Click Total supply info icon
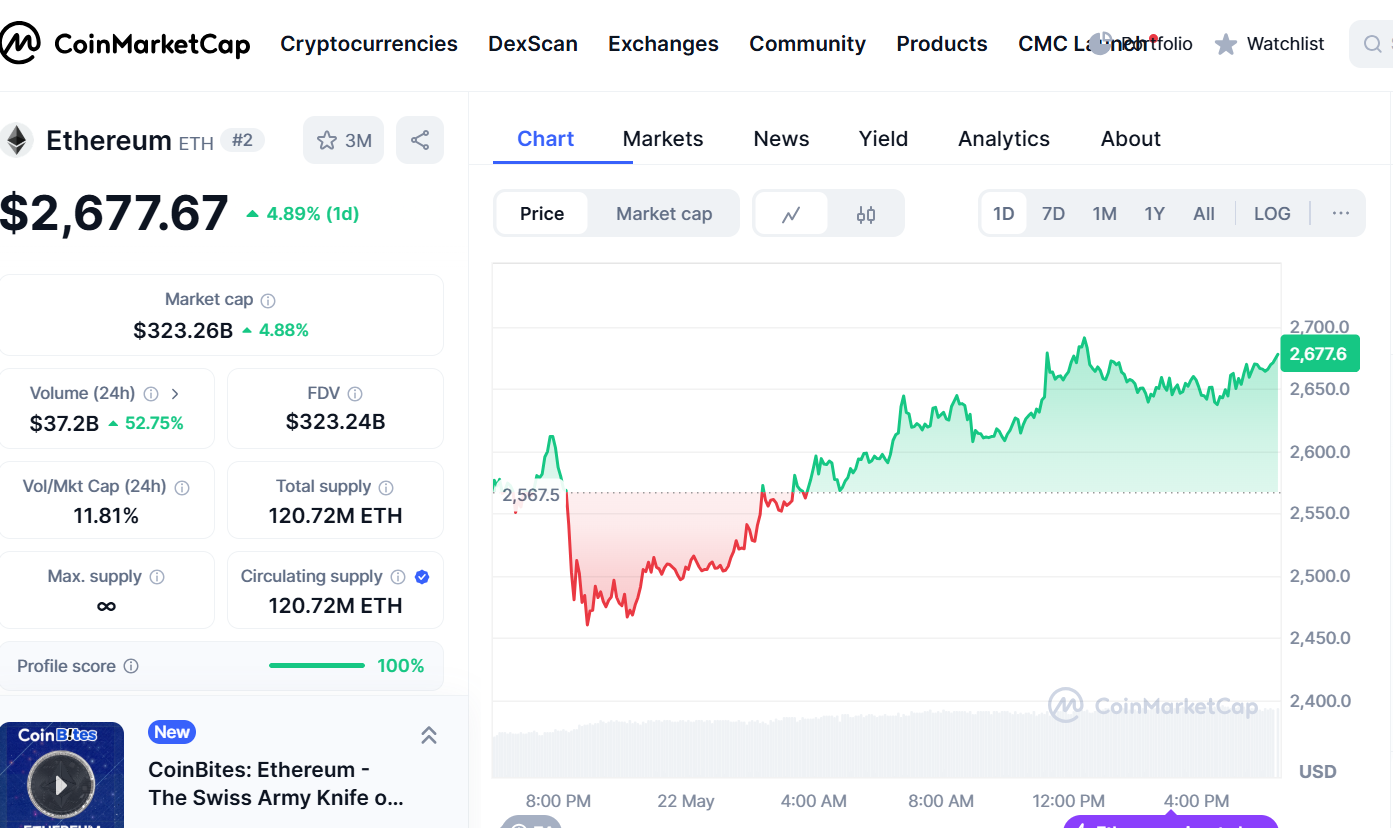This screenshot has width=1393, height=828. coord(386,488)
